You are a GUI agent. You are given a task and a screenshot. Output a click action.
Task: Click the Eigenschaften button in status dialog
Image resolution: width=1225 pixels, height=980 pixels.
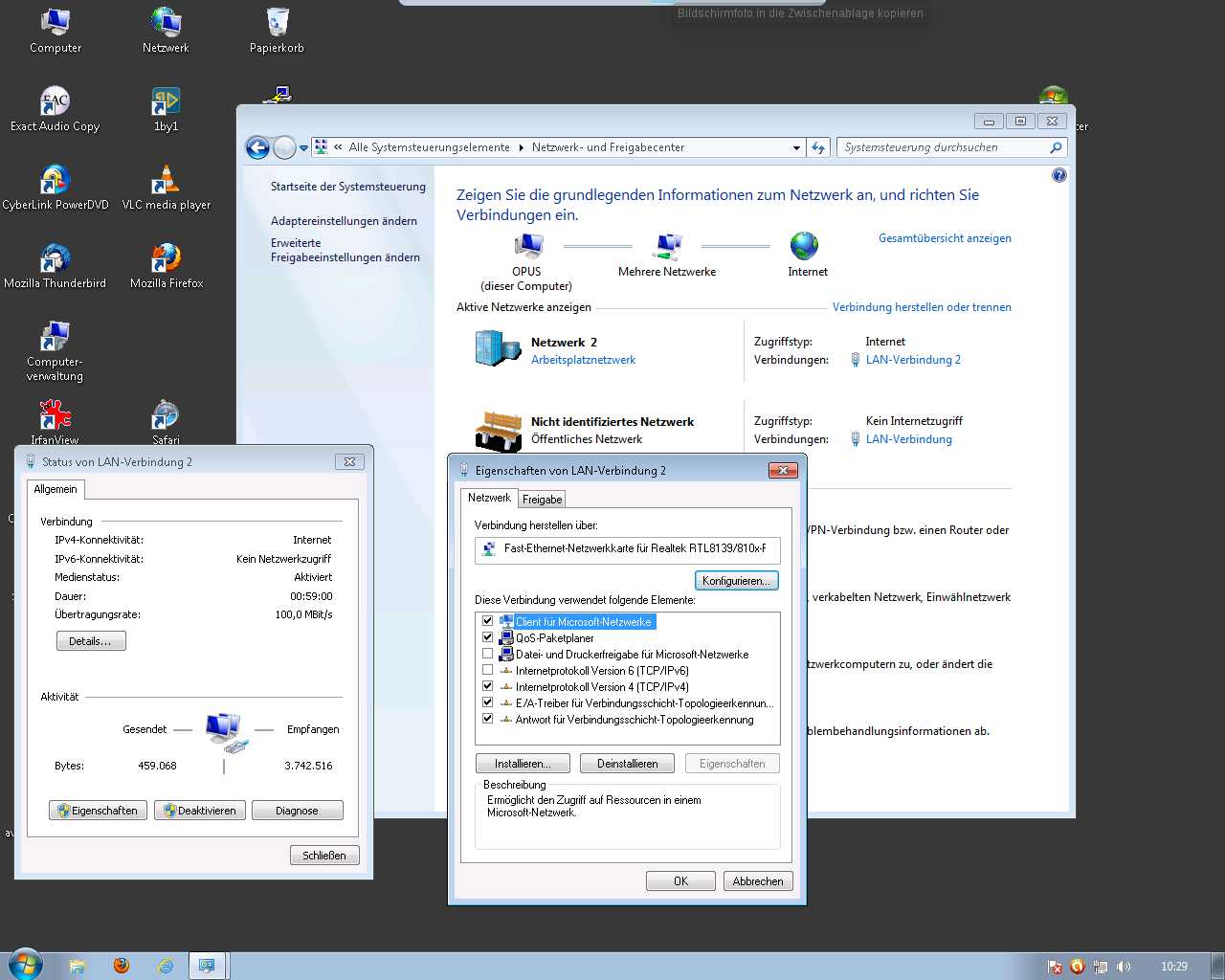[99, 811]
